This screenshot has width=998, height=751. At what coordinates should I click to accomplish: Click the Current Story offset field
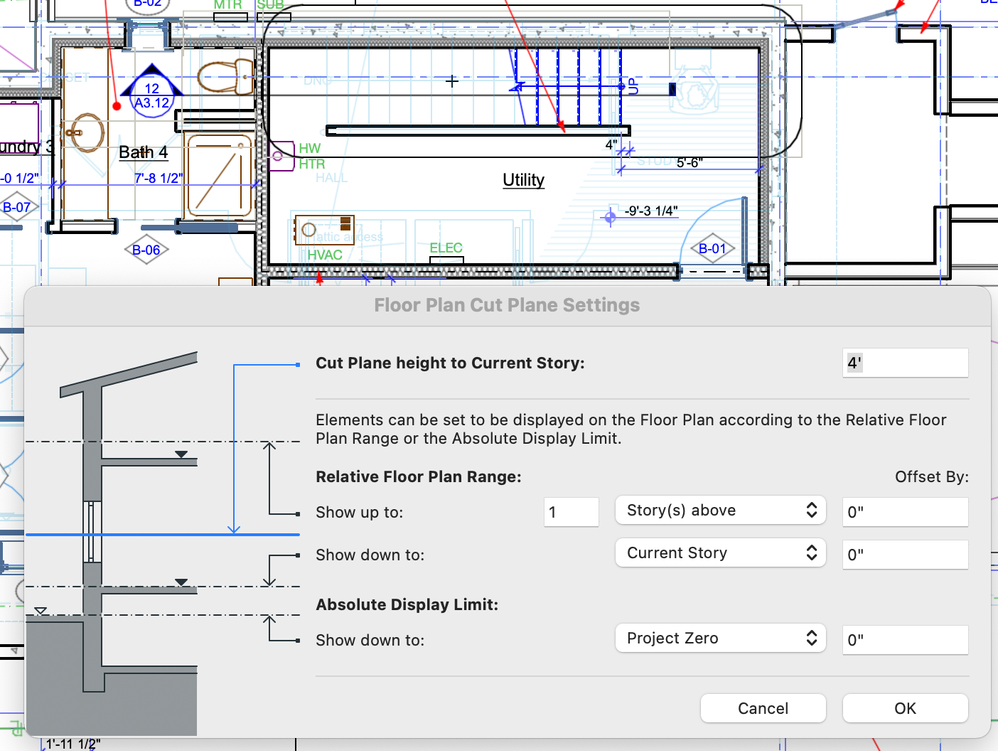click(904, 555)
